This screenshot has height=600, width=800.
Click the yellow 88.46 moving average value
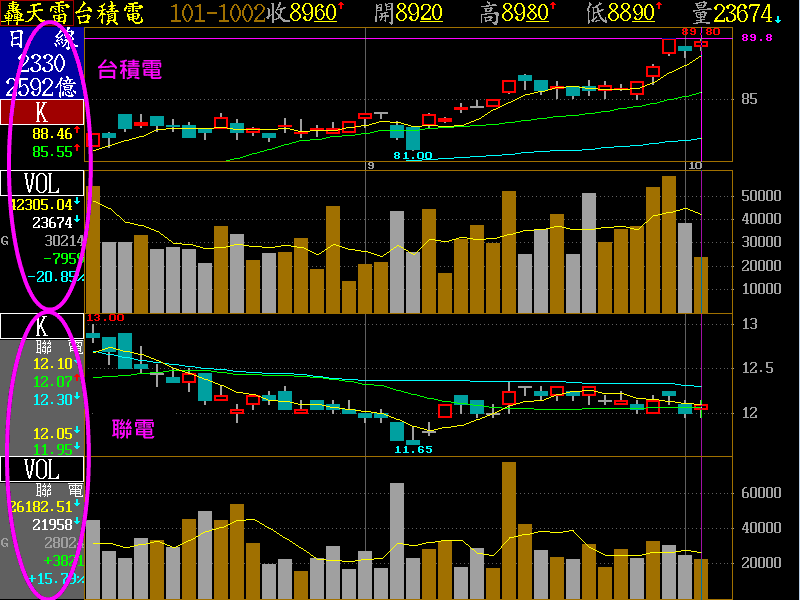(x=52, y=133)
